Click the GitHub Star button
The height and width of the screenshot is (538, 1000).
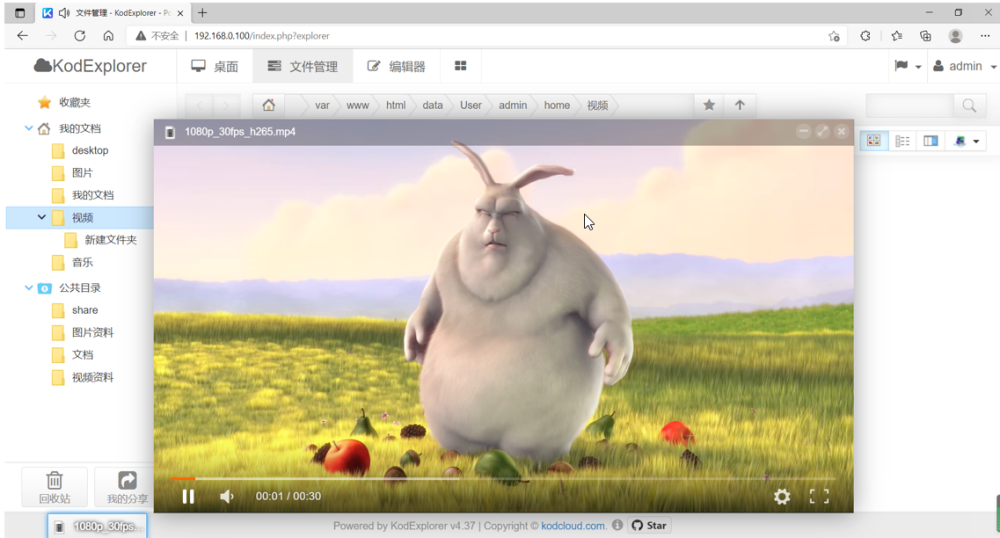point(648,526)
